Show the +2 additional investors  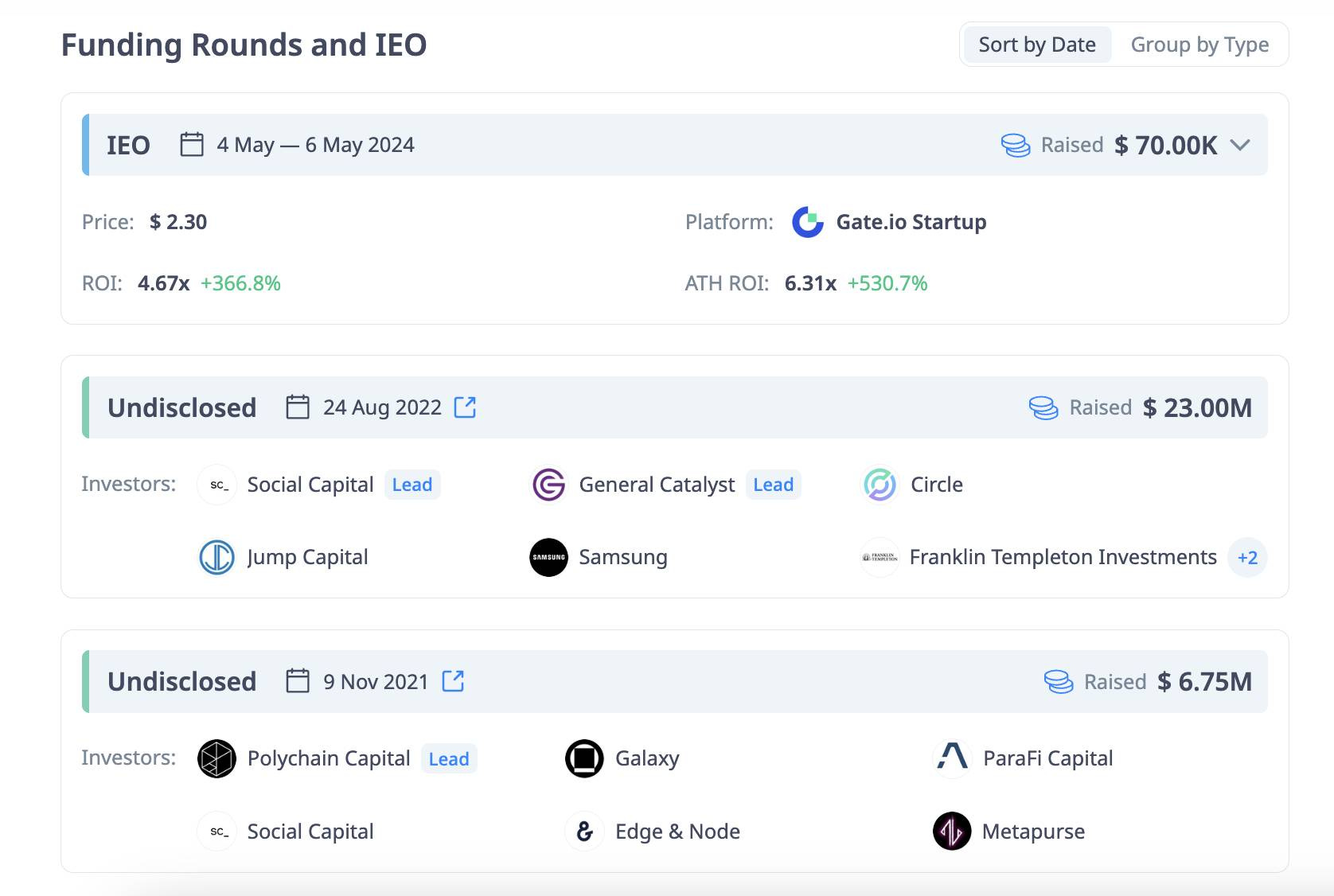point(1247,557)
